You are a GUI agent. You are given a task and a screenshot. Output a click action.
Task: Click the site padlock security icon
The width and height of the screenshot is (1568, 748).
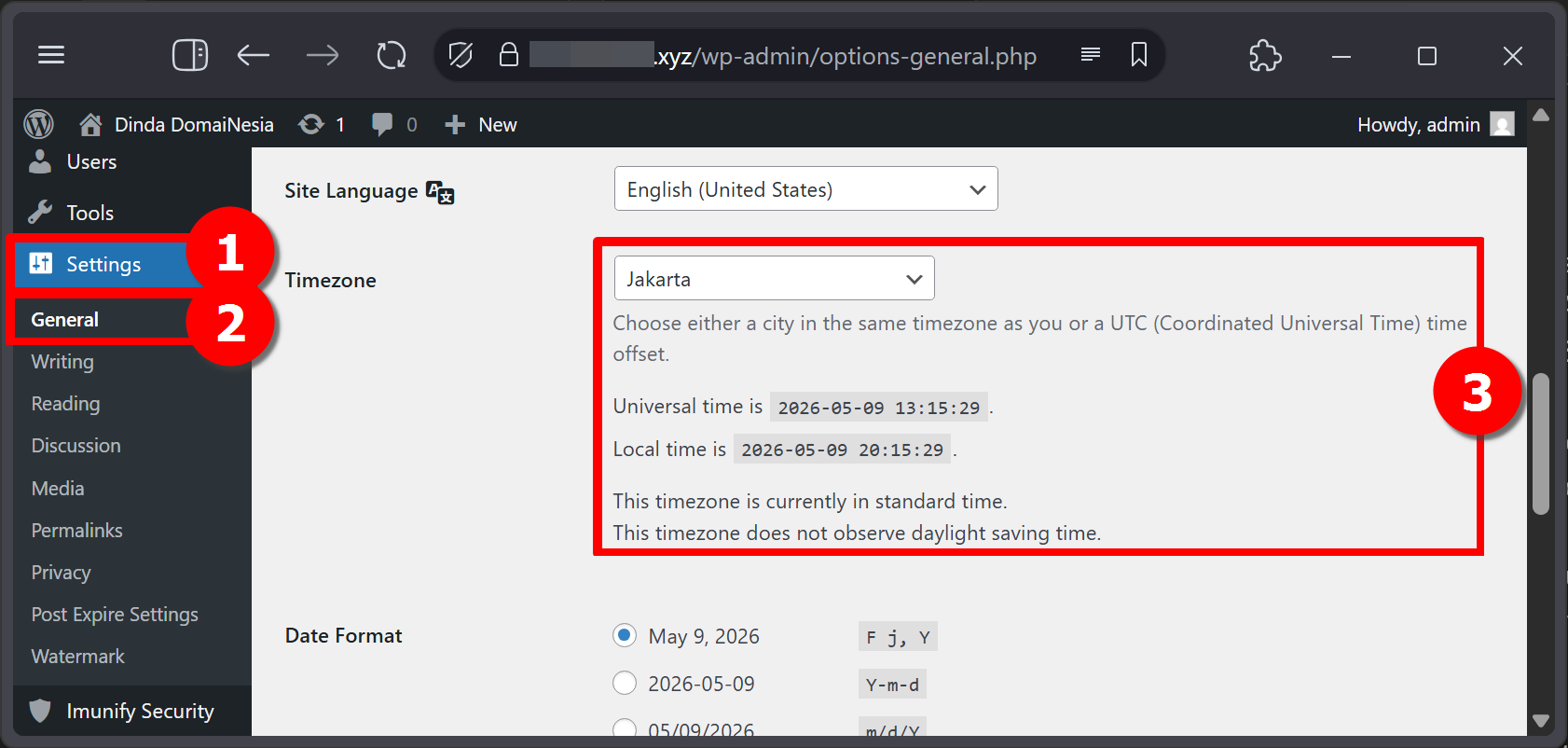[x=508, y=55]
